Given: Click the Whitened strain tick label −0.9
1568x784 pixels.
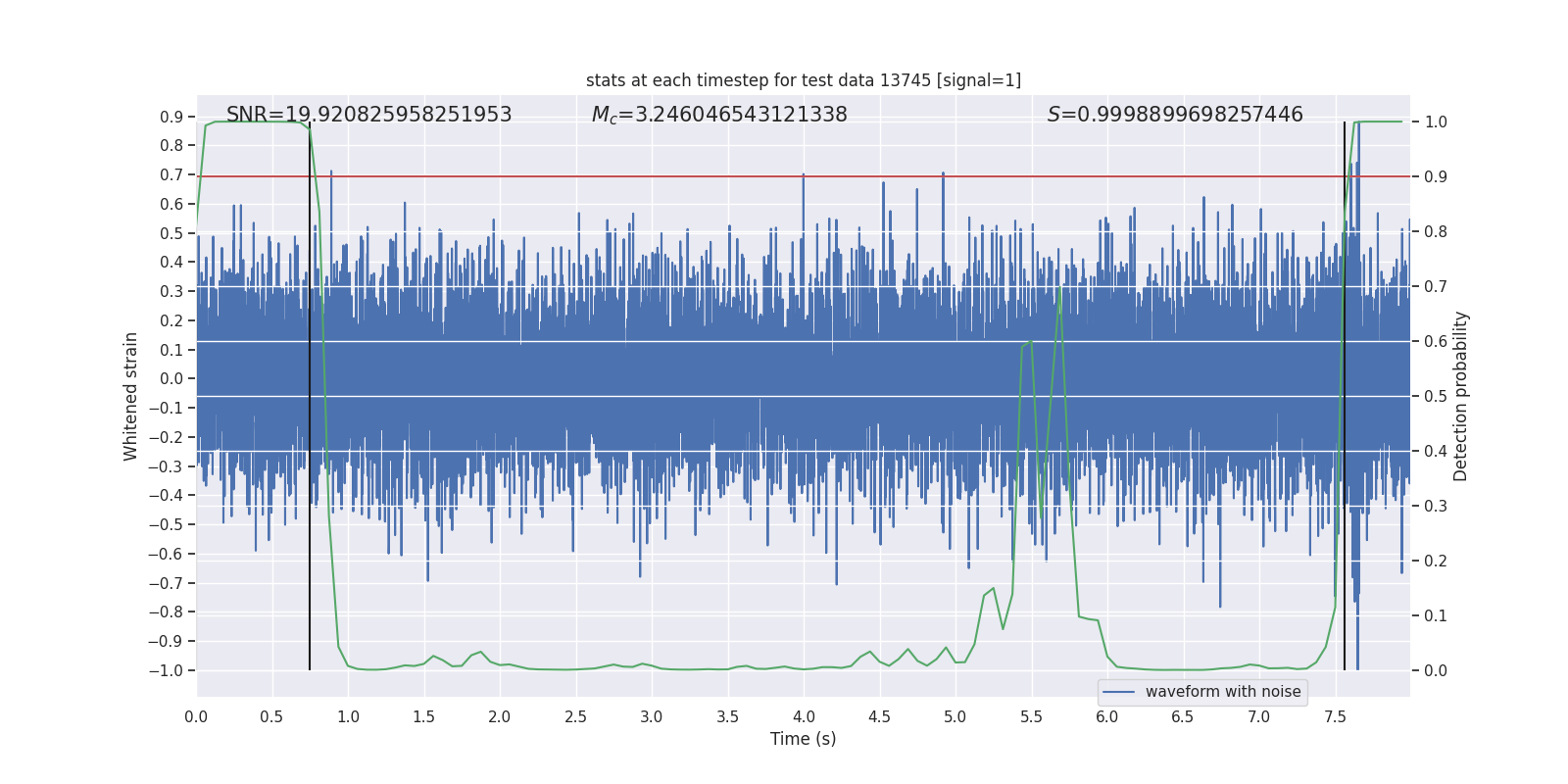Looking at the screenshot, I should (166, 641).
